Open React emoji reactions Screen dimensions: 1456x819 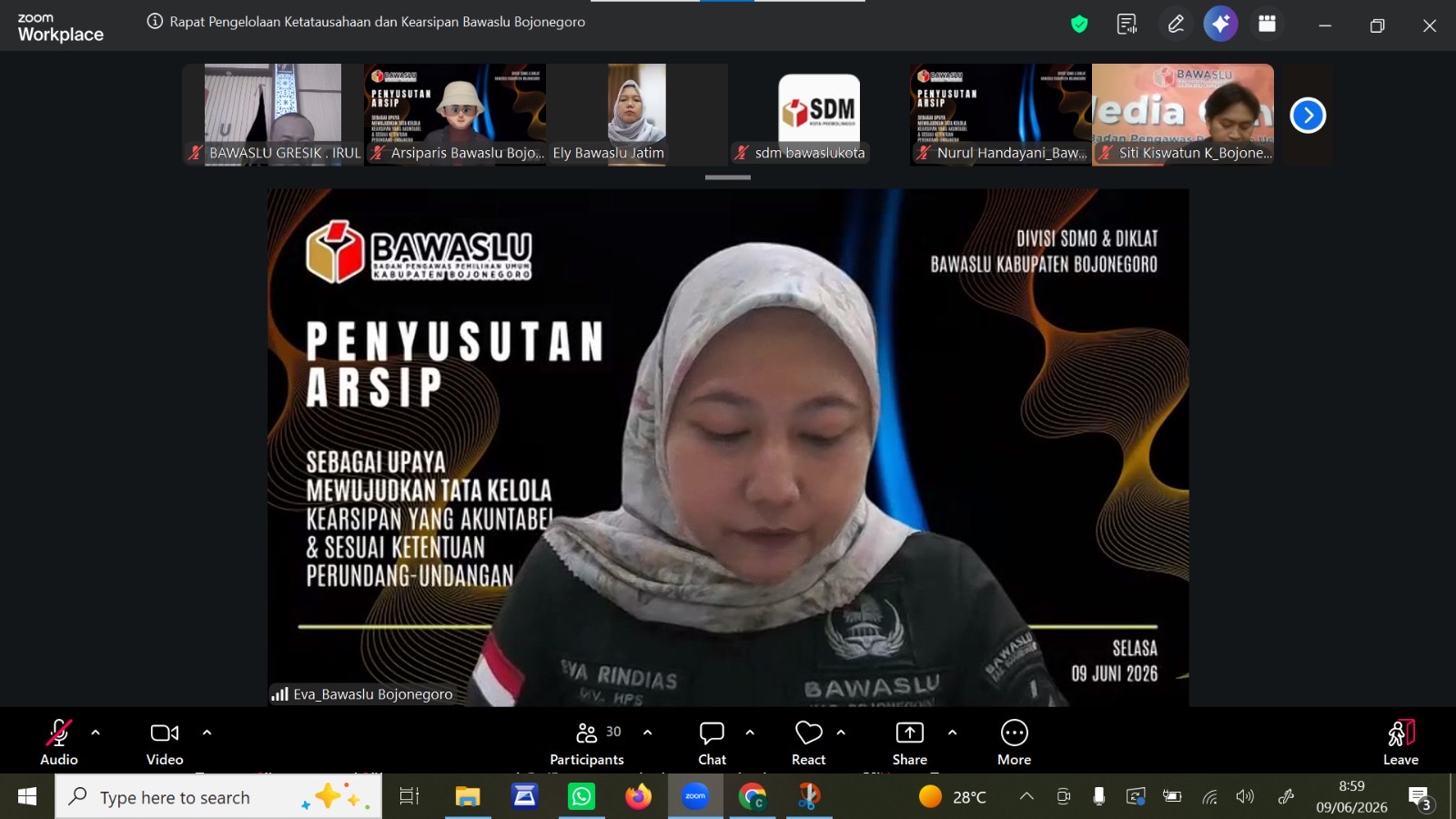pyautogui.click(x=808, y=743)
